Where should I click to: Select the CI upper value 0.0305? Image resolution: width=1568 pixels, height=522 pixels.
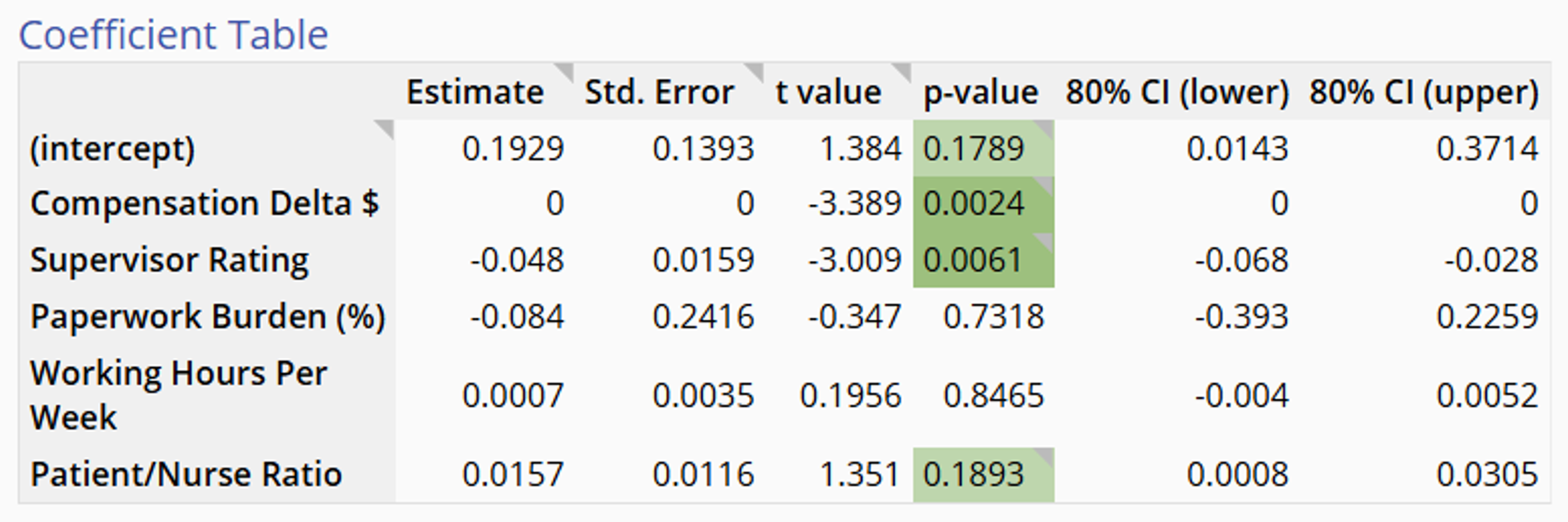click(1487, 474)
